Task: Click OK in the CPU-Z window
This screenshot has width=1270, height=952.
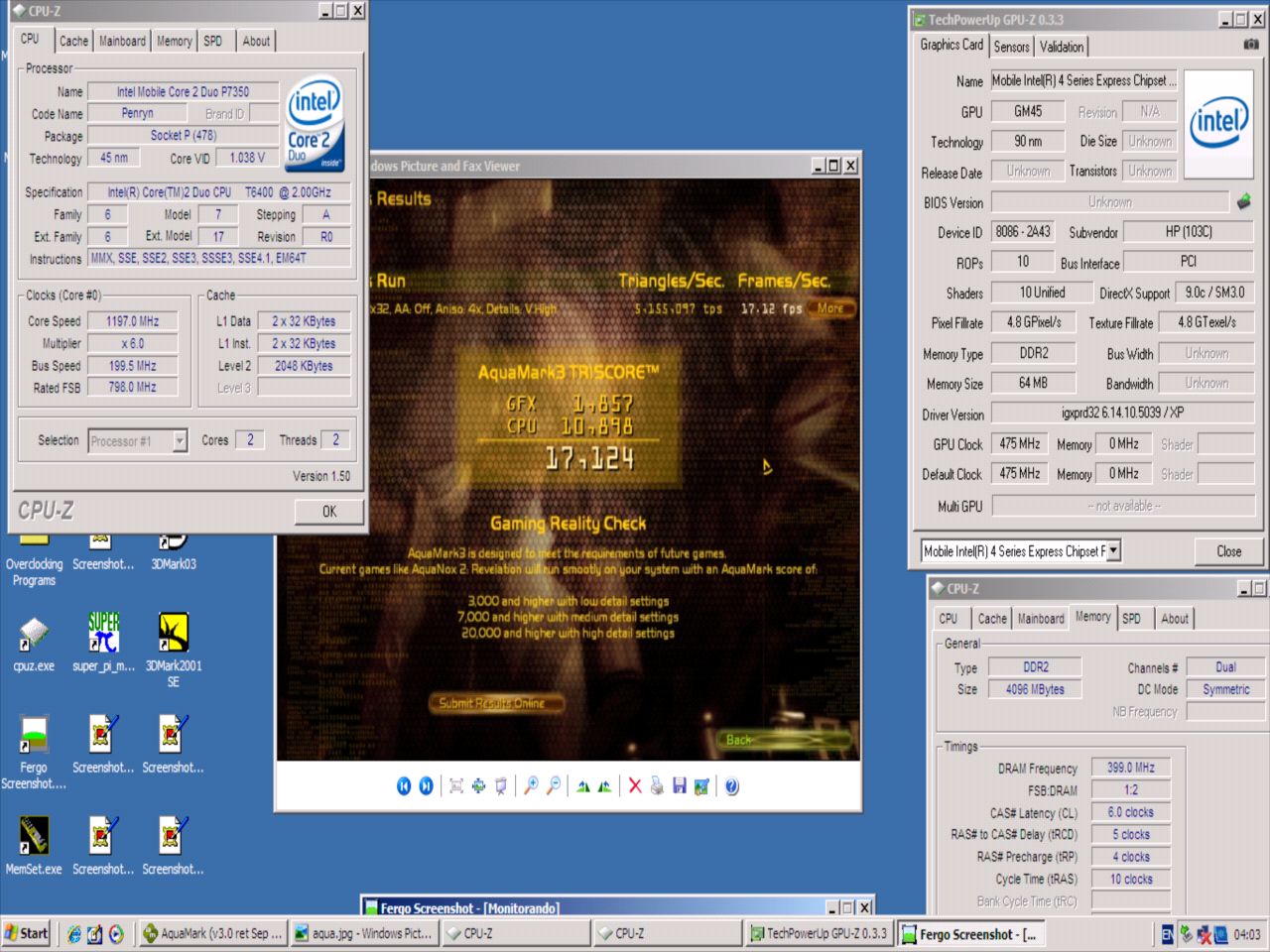Action: coord(329,511)
